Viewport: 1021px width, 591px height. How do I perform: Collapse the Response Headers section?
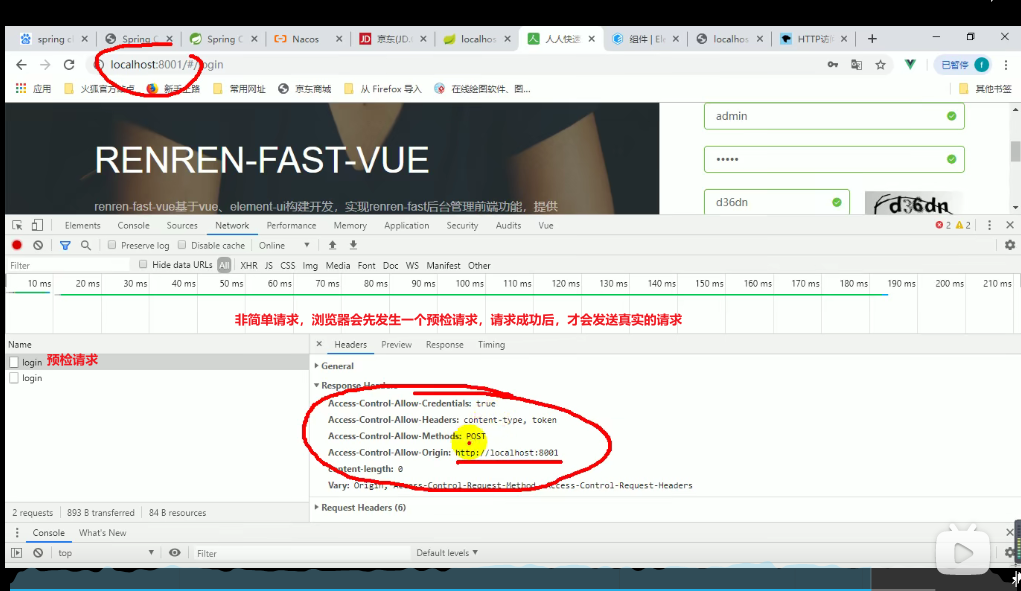(356, 385)
